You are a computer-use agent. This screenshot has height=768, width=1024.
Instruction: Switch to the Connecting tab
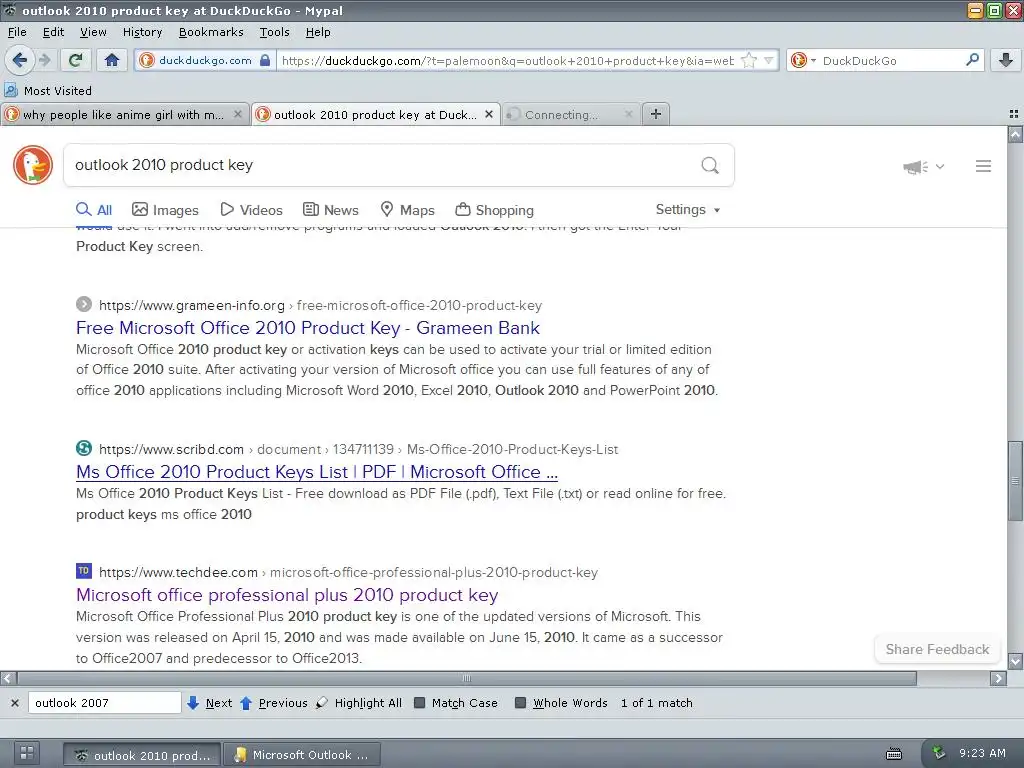[562, 115]
